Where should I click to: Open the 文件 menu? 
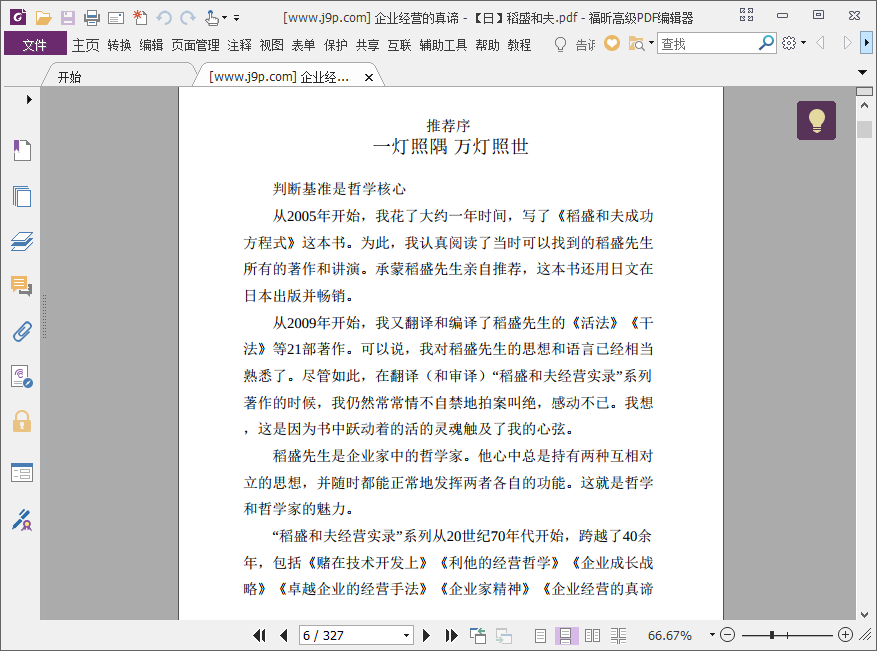[x=35, y=44]
